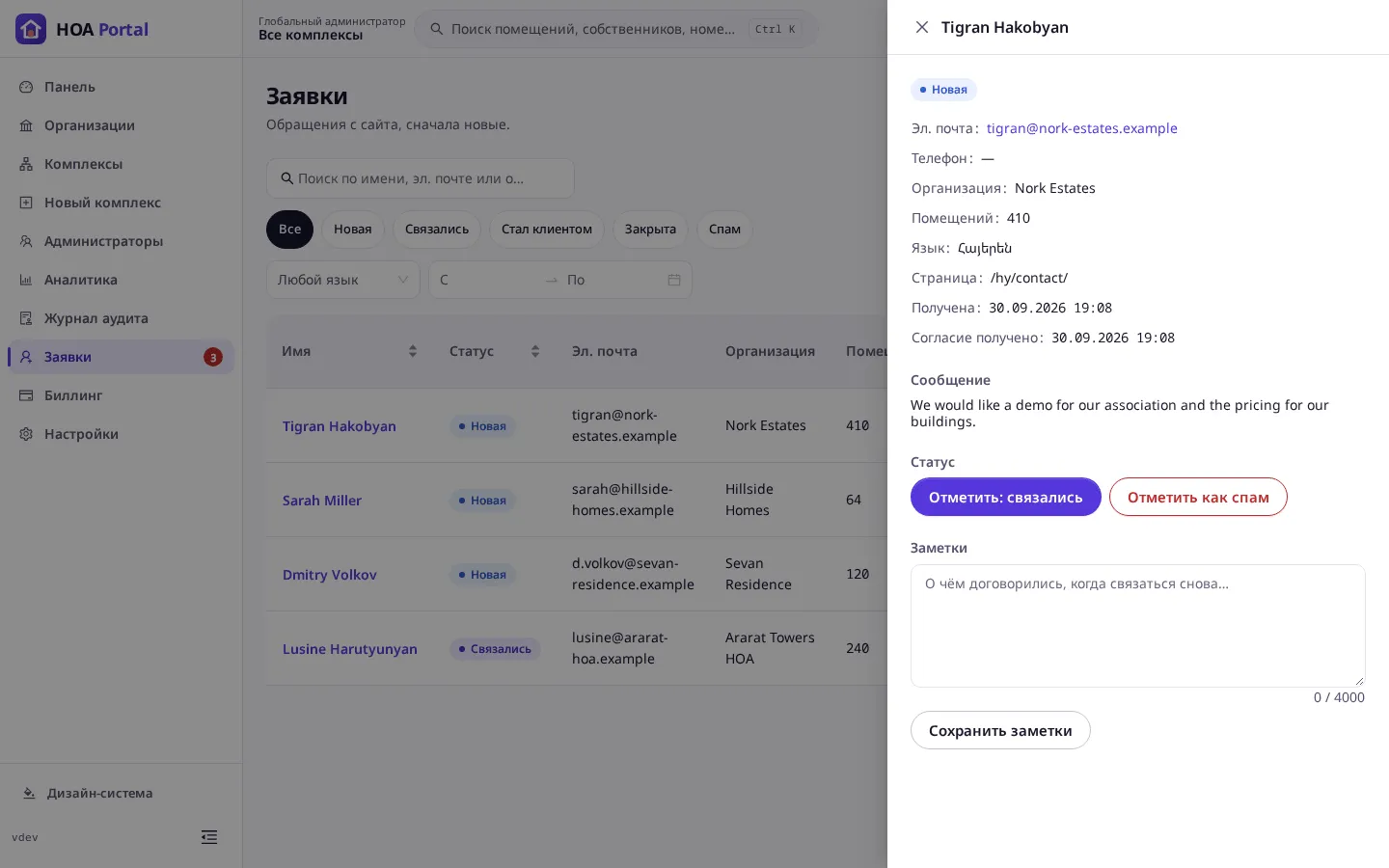Click the calendar icon in date range
This screenshot has height=868, width=1389.
pyautogui.click(x=674, y=280)
